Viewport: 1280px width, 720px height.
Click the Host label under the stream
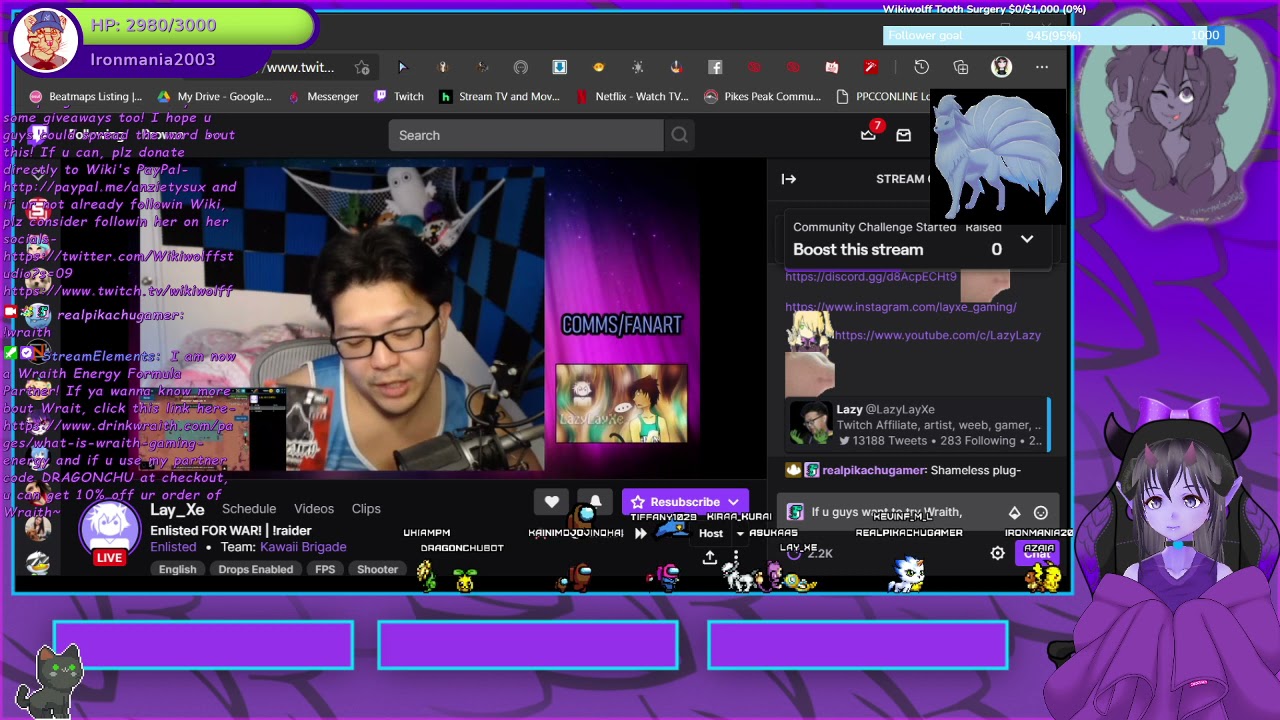[x=711, y=533]
